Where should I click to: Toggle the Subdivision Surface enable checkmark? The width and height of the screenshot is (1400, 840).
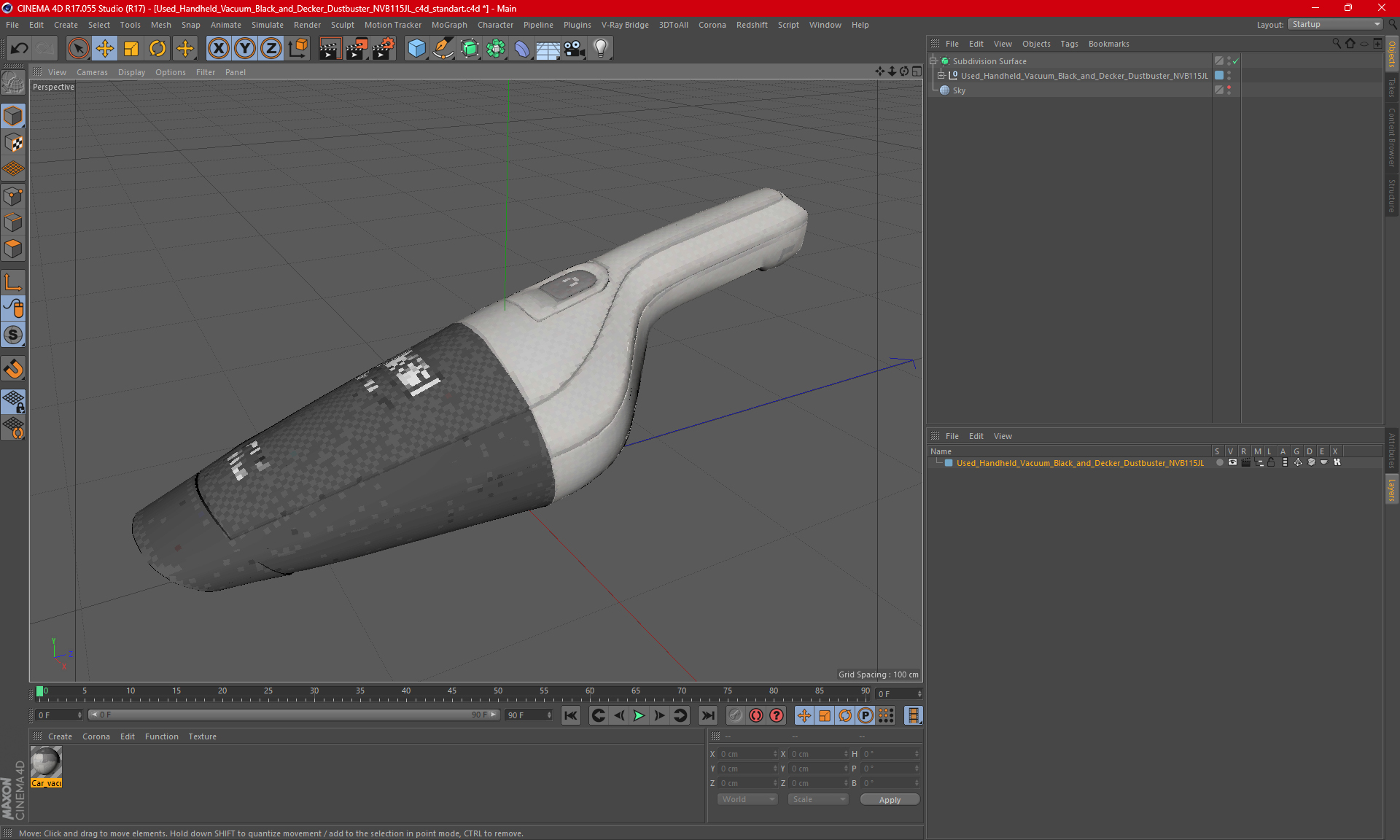tap(1236, 61)
